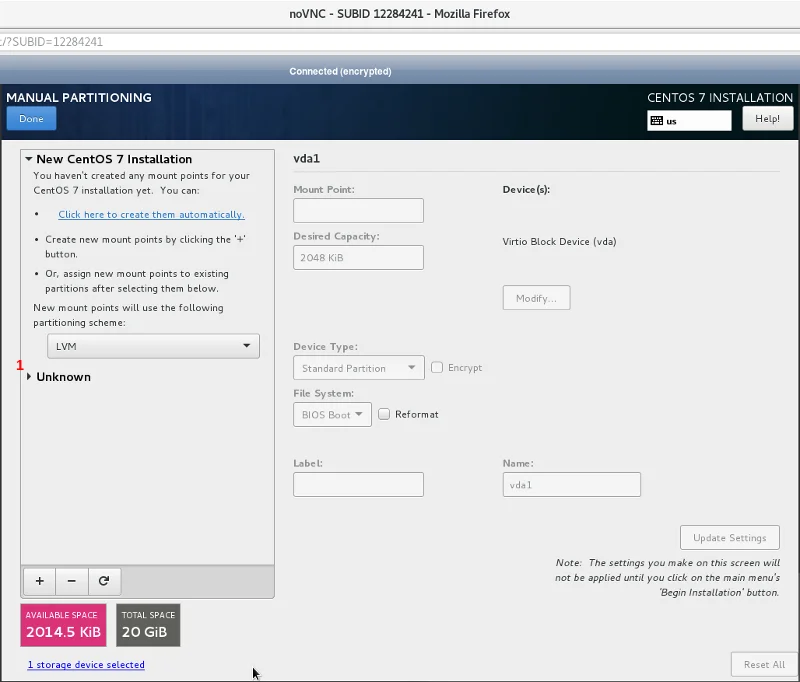The height and width of the screenshot is (682, 800).
Task: Click into the Mount Point text field
Action: [358, 210]
